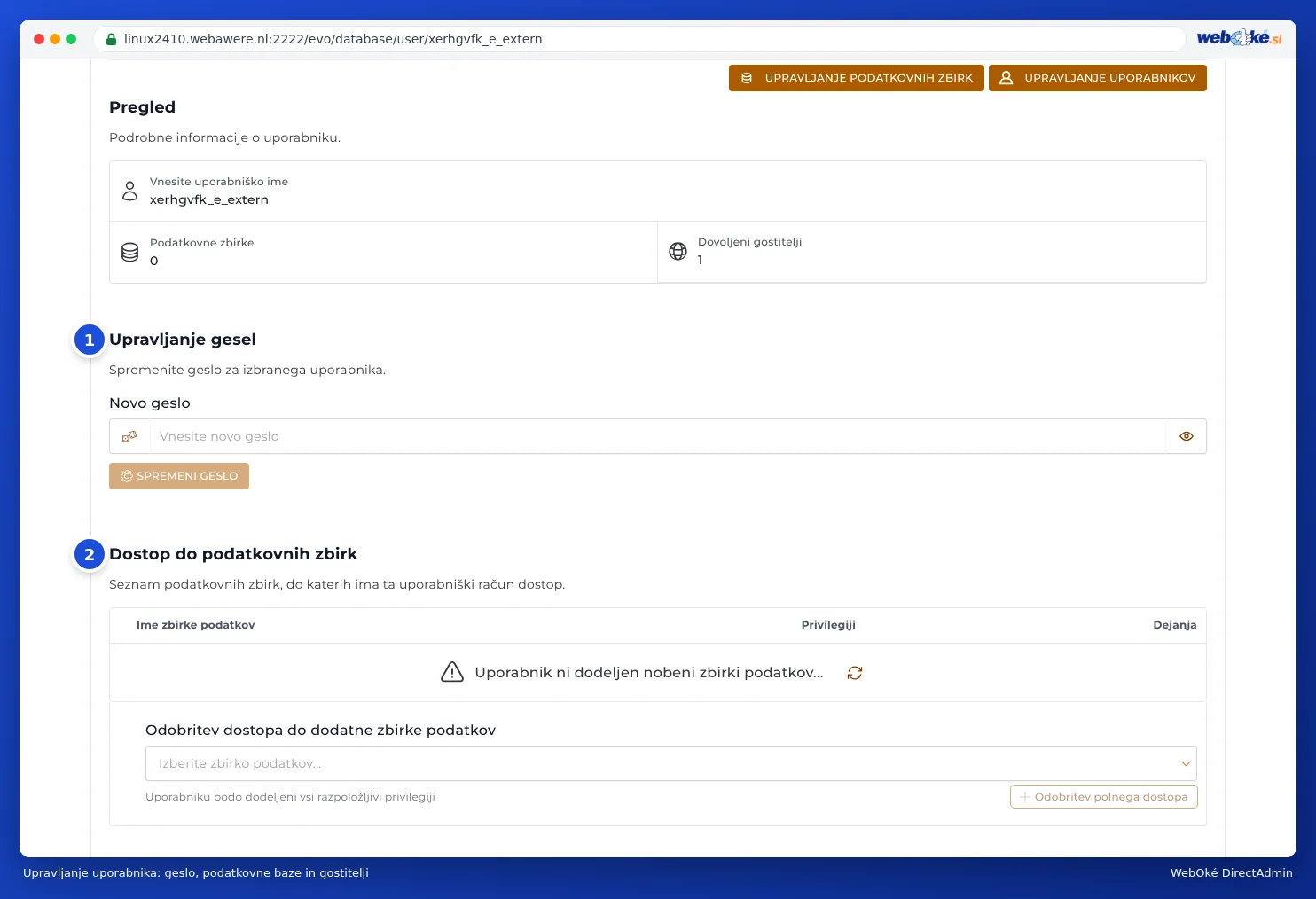Click the warning triangle icon in the table
Viewport: 1316px width, 899px height.
click(452, 672)
